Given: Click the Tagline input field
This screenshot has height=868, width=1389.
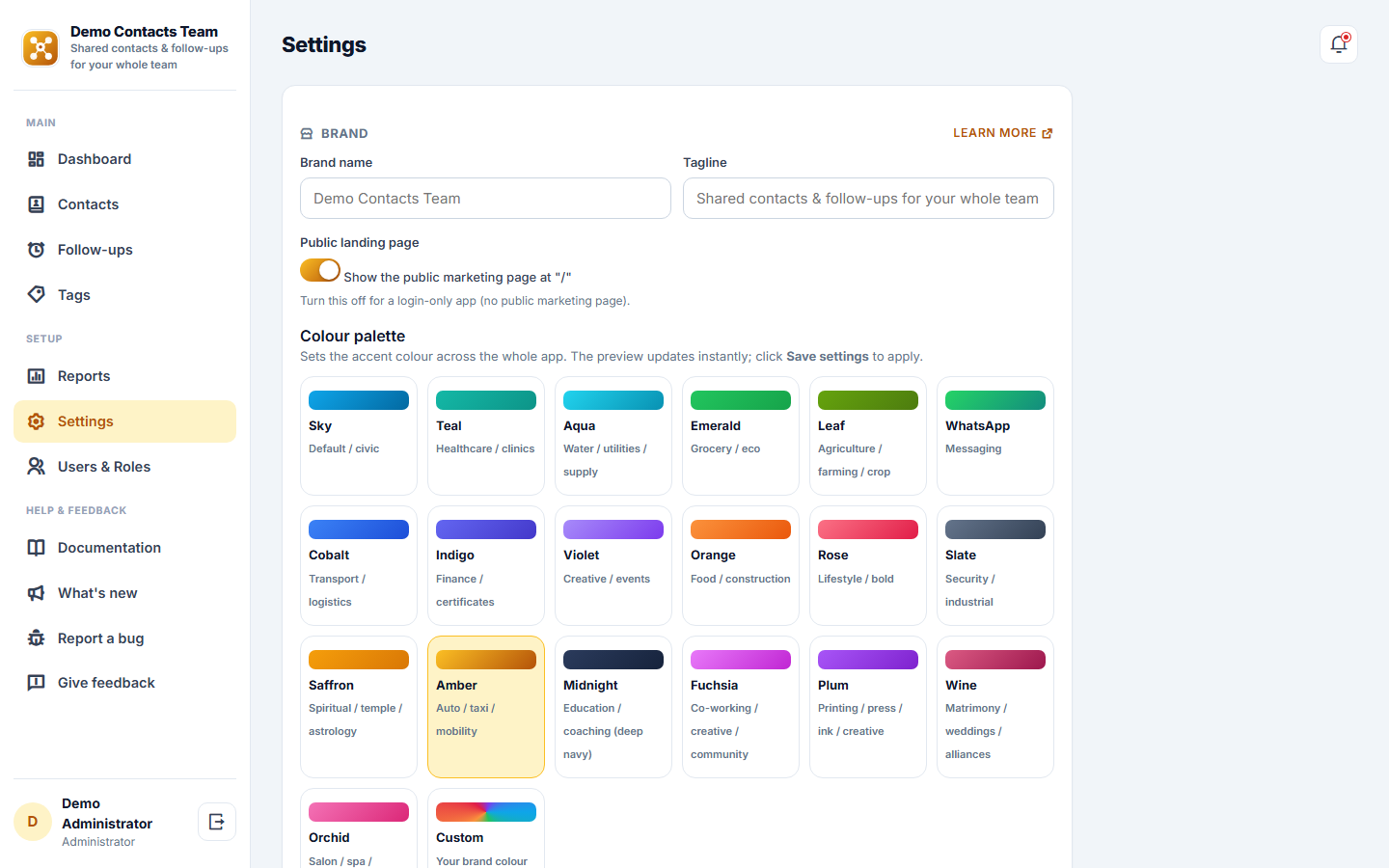Looking at the screenshot, I should 868,199.
